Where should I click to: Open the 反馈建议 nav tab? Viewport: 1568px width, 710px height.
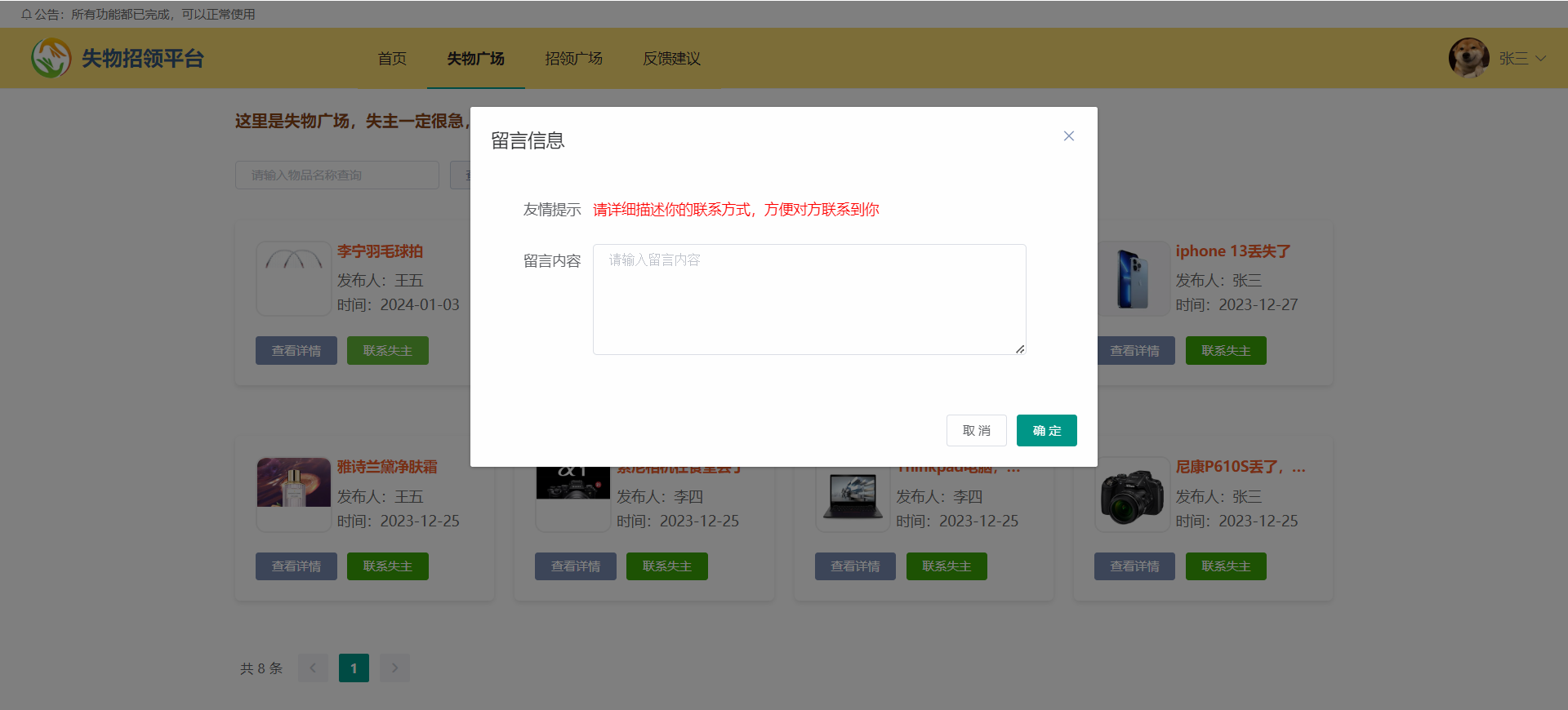(x=672, y=59)
